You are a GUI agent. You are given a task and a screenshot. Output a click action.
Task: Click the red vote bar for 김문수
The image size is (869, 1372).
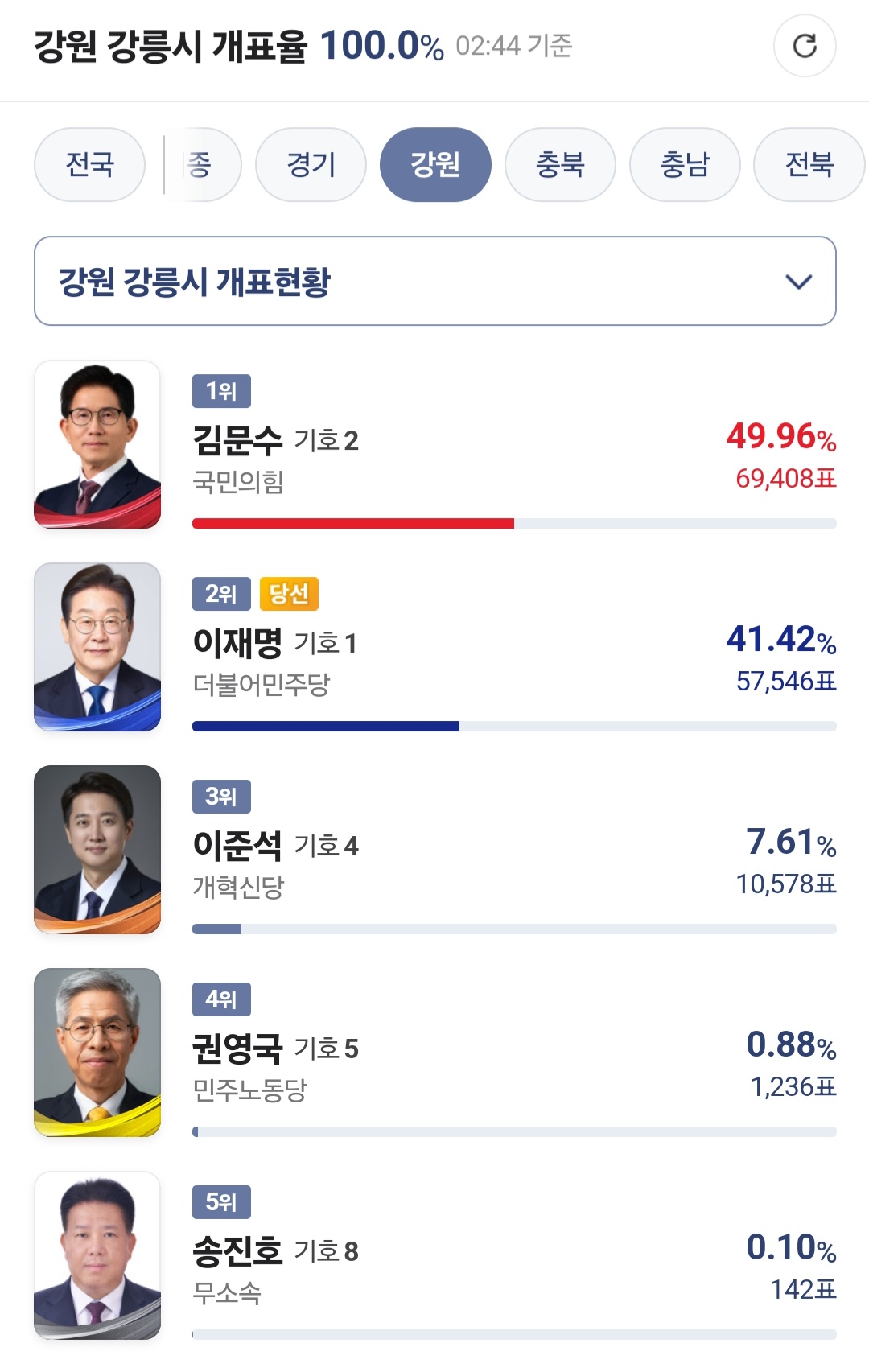tap(352, 524)
